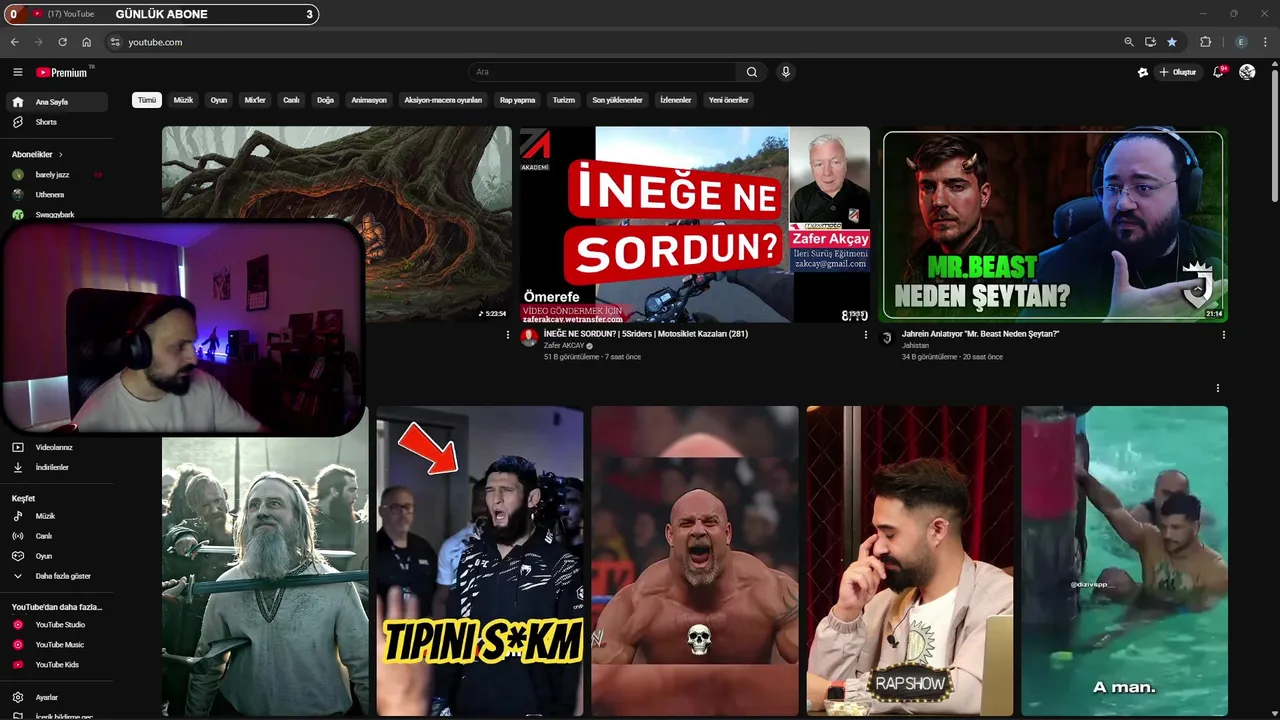Image resolution: width=1280 pixels, height=720 pixels.
Task: Select the Canlı filter chip
Action: [x=291, y=100]
